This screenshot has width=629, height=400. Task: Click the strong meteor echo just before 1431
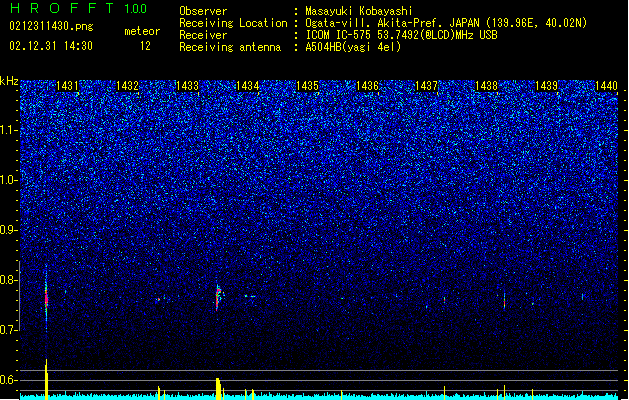46,298
